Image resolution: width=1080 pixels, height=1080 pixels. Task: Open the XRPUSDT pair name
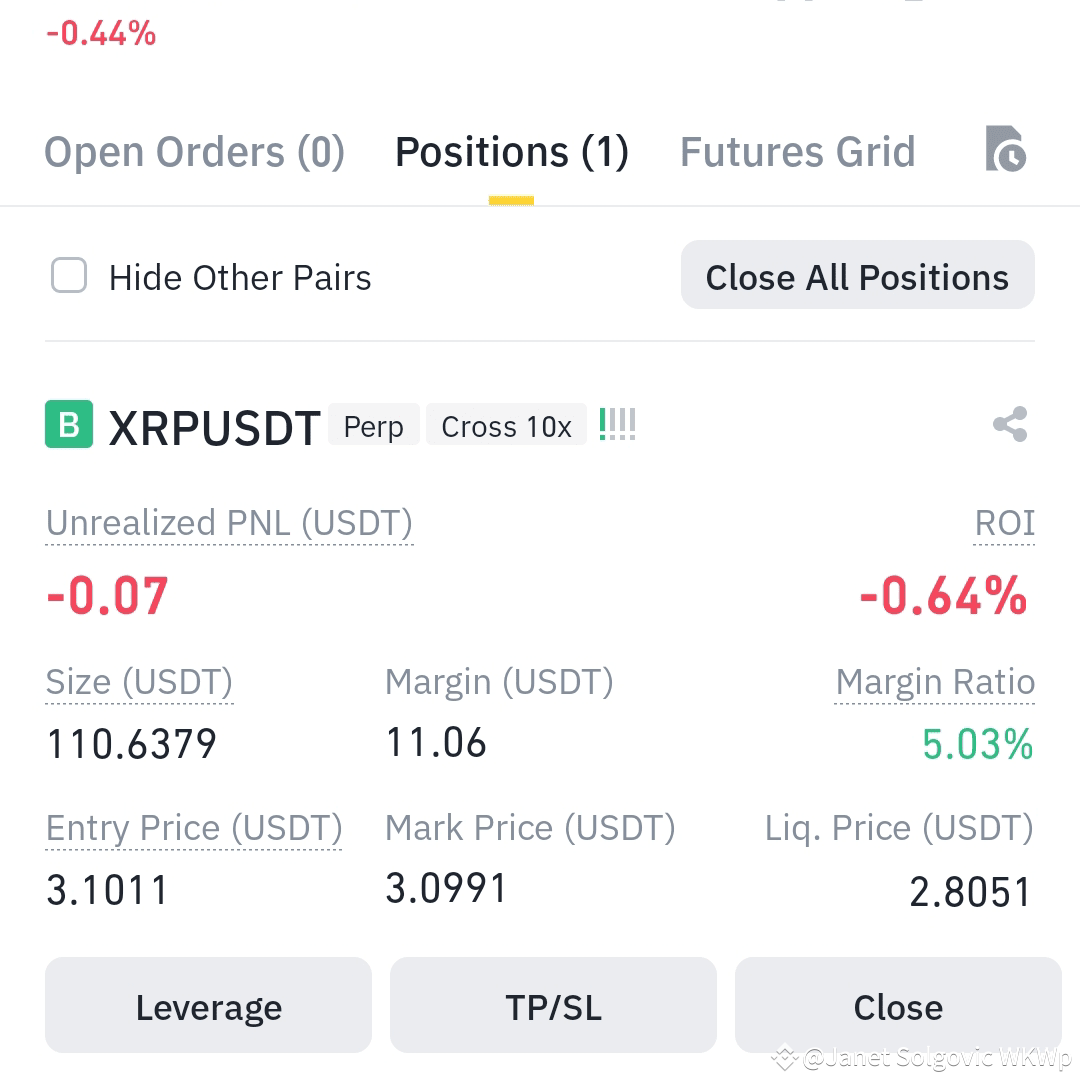pos(215,428)
